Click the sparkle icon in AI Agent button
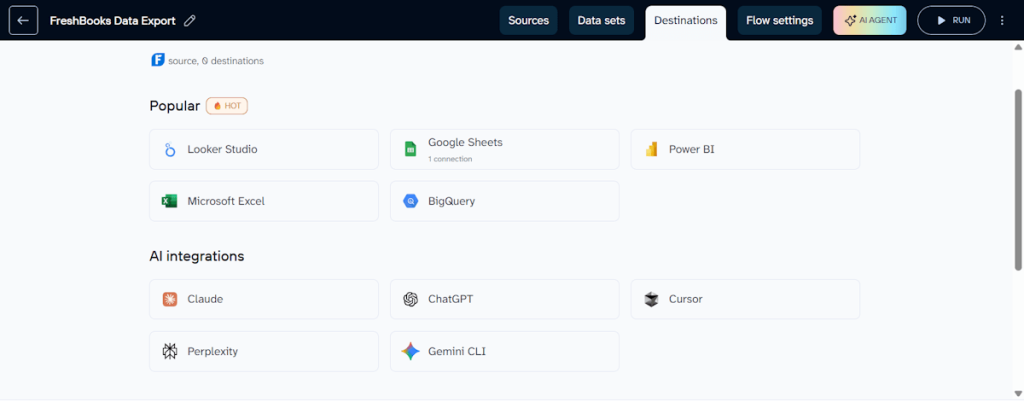 (850, 21)
